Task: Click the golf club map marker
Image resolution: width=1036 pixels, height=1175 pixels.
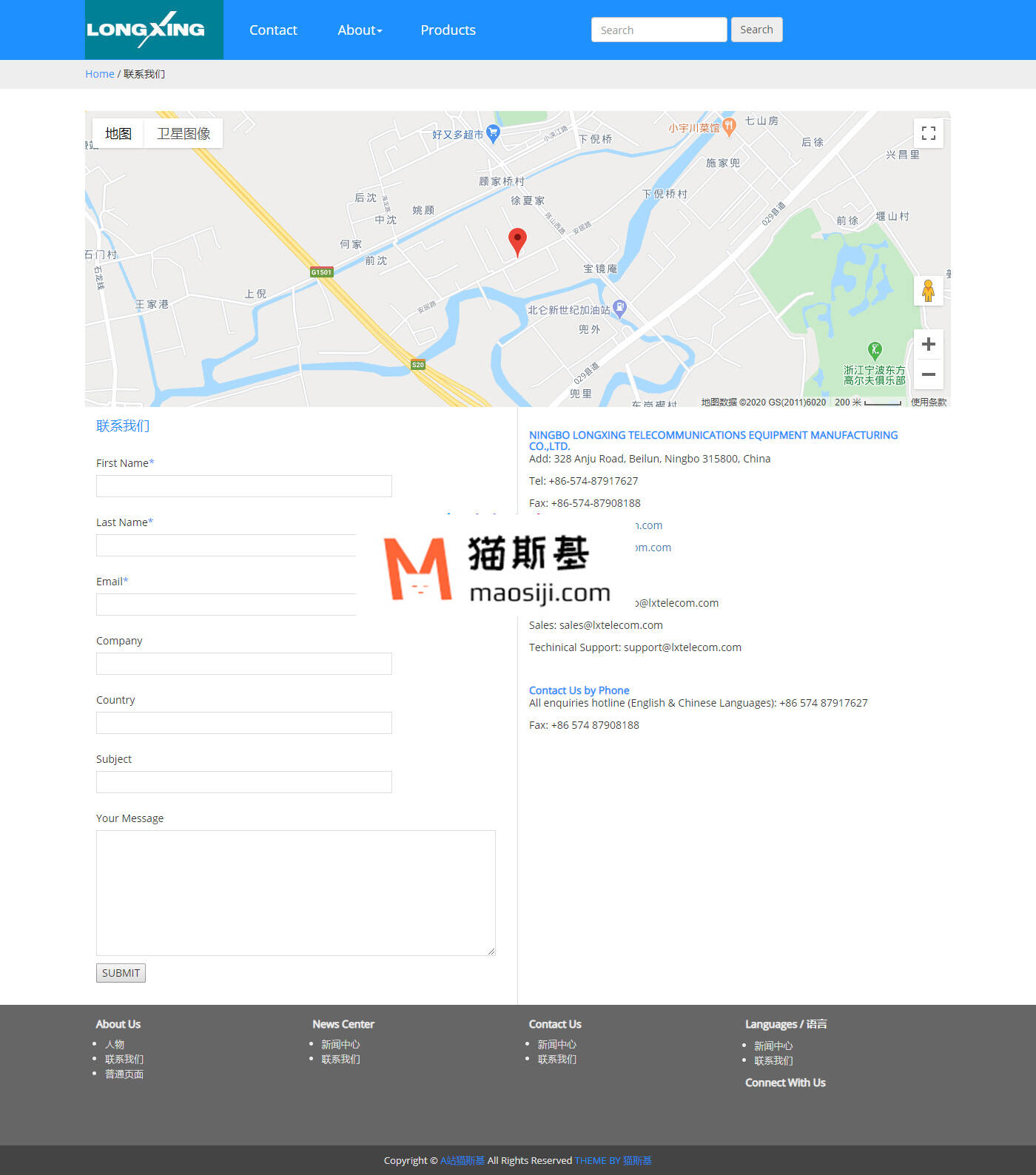Action: (875, 349)
